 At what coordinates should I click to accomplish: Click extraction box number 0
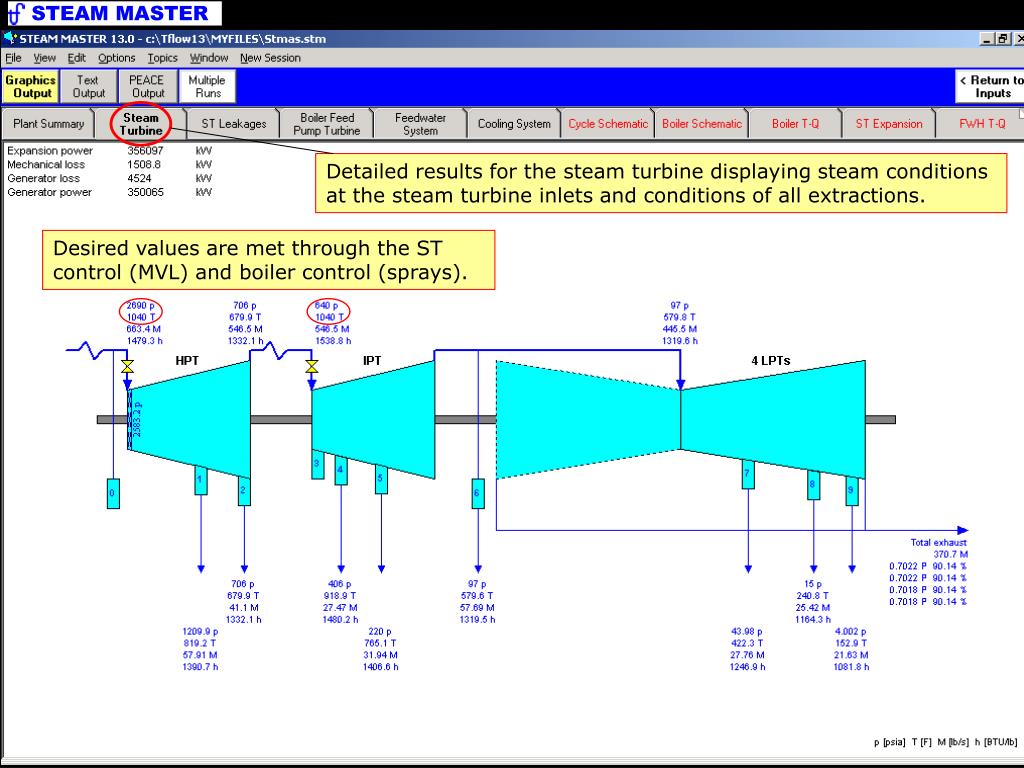coord(113,493)
